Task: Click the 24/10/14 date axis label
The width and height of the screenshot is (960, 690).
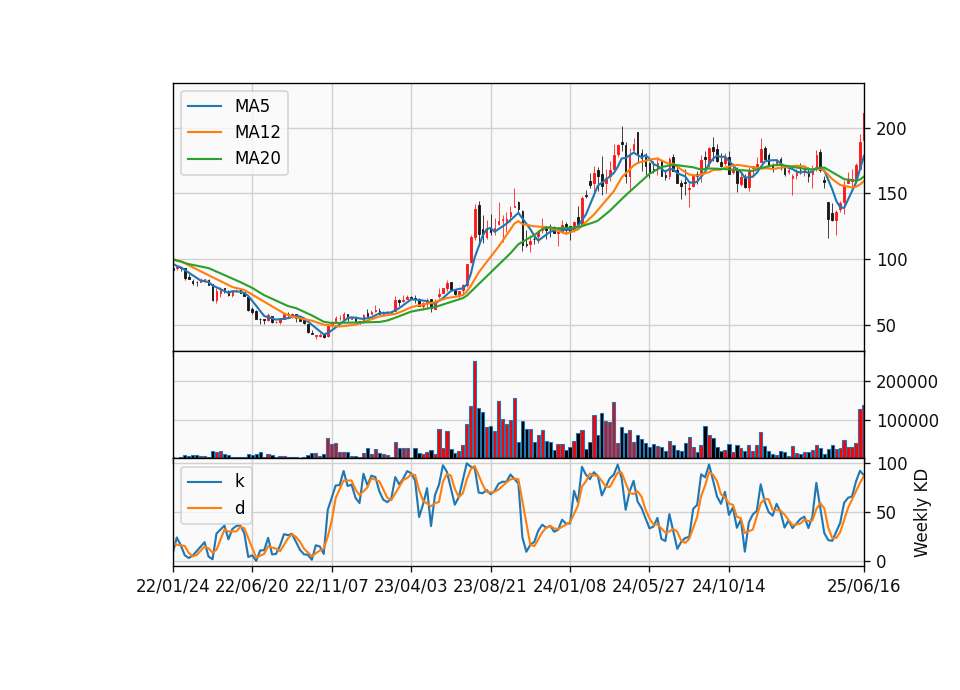Action: [729, 586]
